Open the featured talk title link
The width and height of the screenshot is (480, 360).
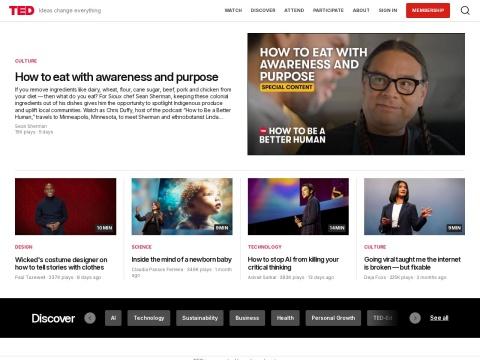[117, 77]
